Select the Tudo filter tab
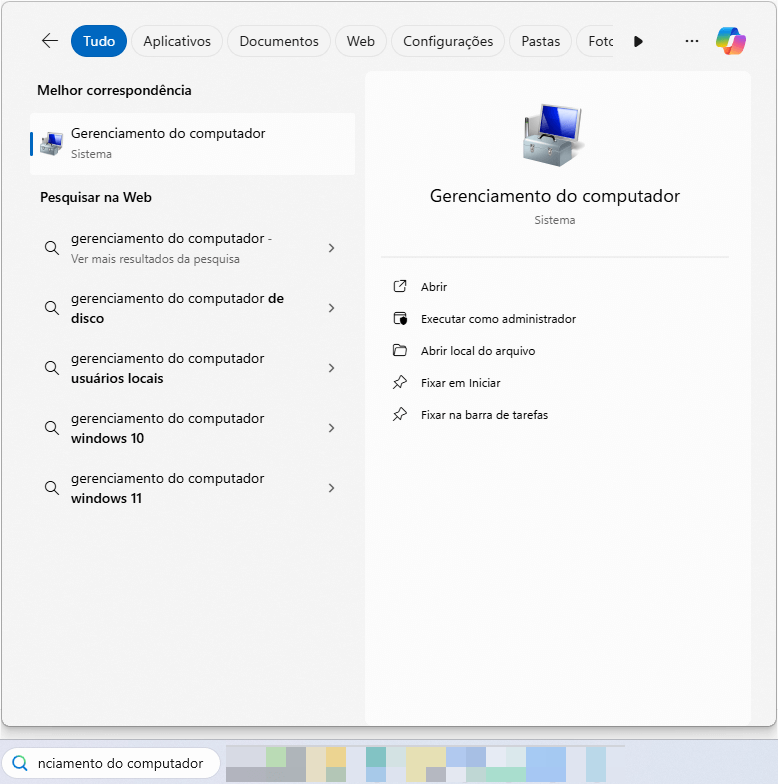This screenshot has height=784, width=778. 99,41
